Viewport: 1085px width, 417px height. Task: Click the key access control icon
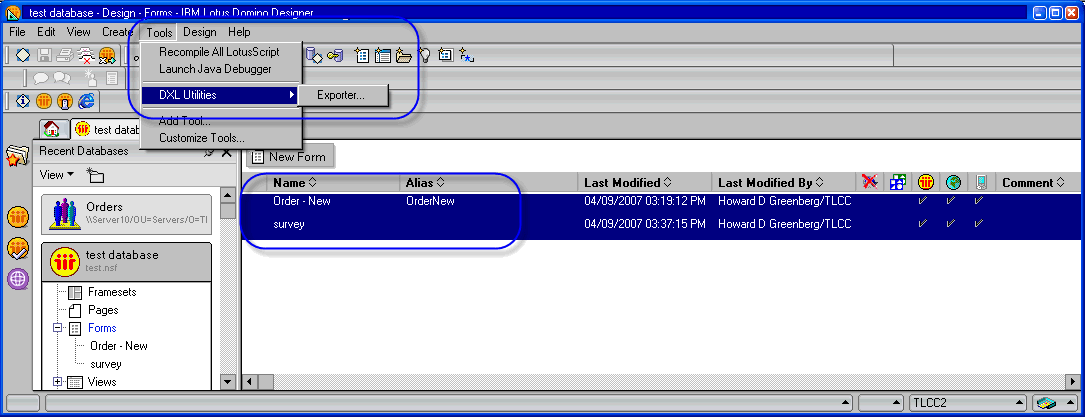point(335,55)
